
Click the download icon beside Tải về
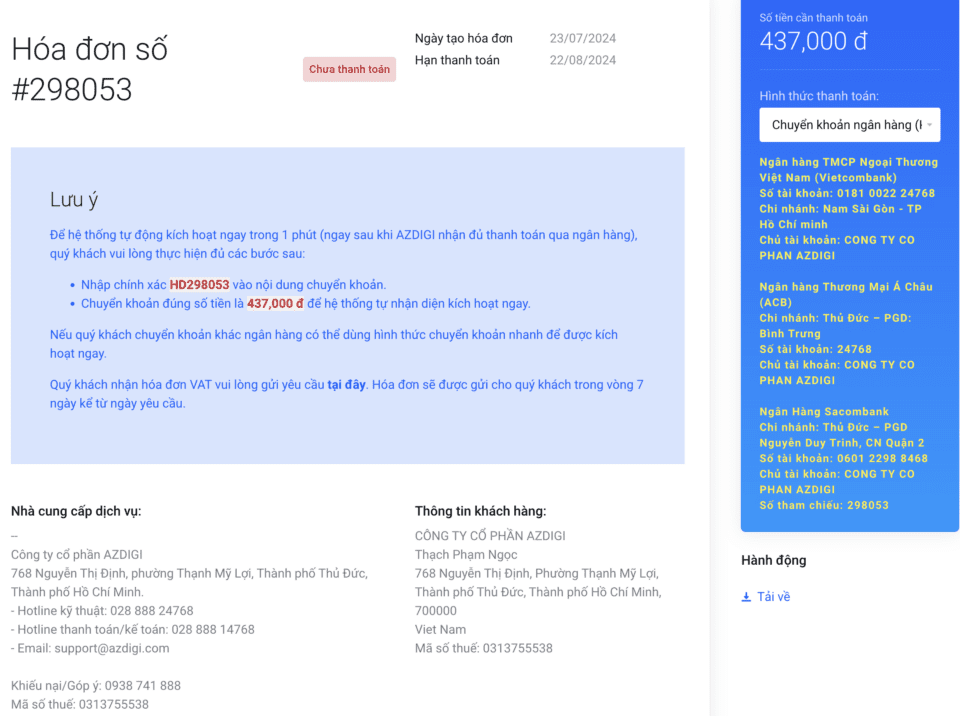point(746,597)
